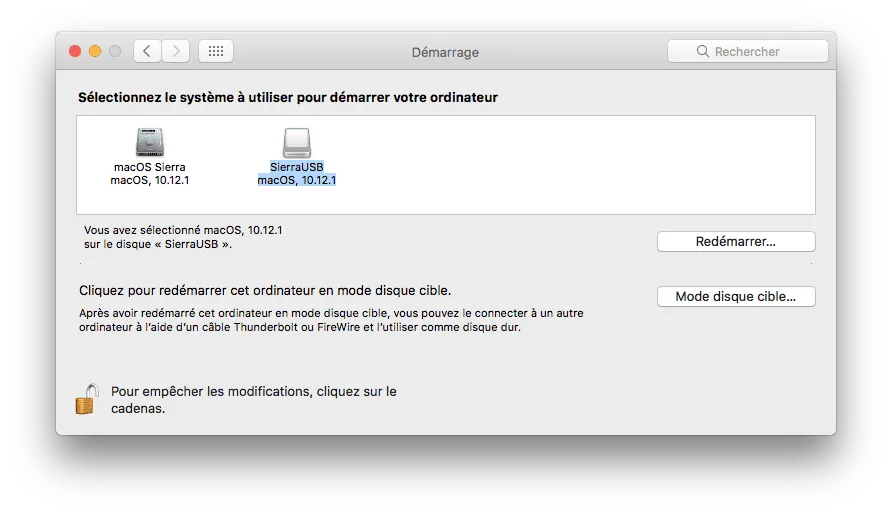Select the SierraUSB external drive icon
This screenshot has height=515, width=892.
[x=297, y=142]
